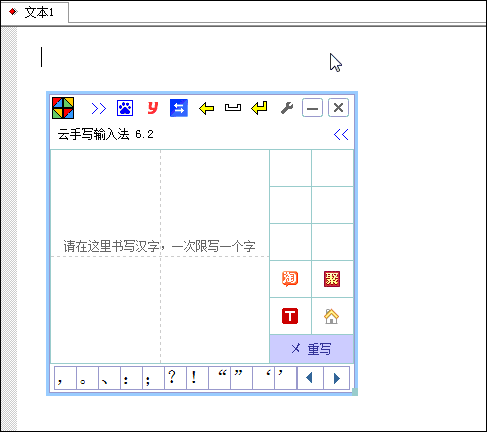Viewport: 487px width, 432px height.
Task: Close the handwriting input panel
Action: click(x=338, y=108)
